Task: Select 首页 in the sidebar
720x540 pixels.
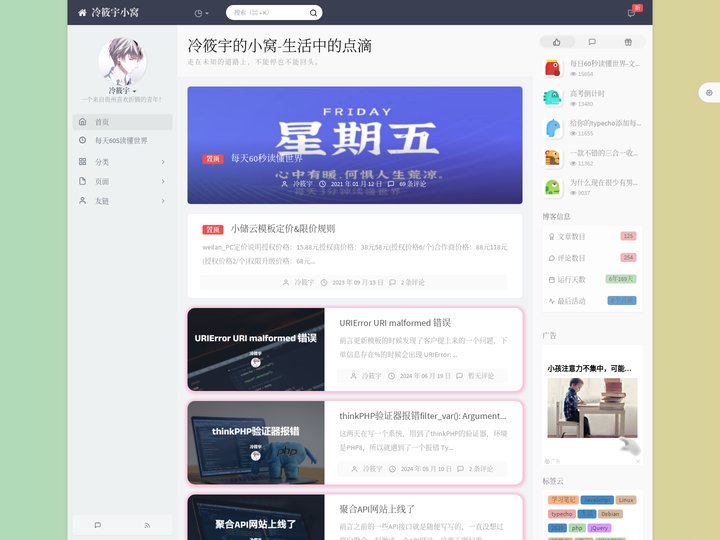Action: (x=123, y=122)
